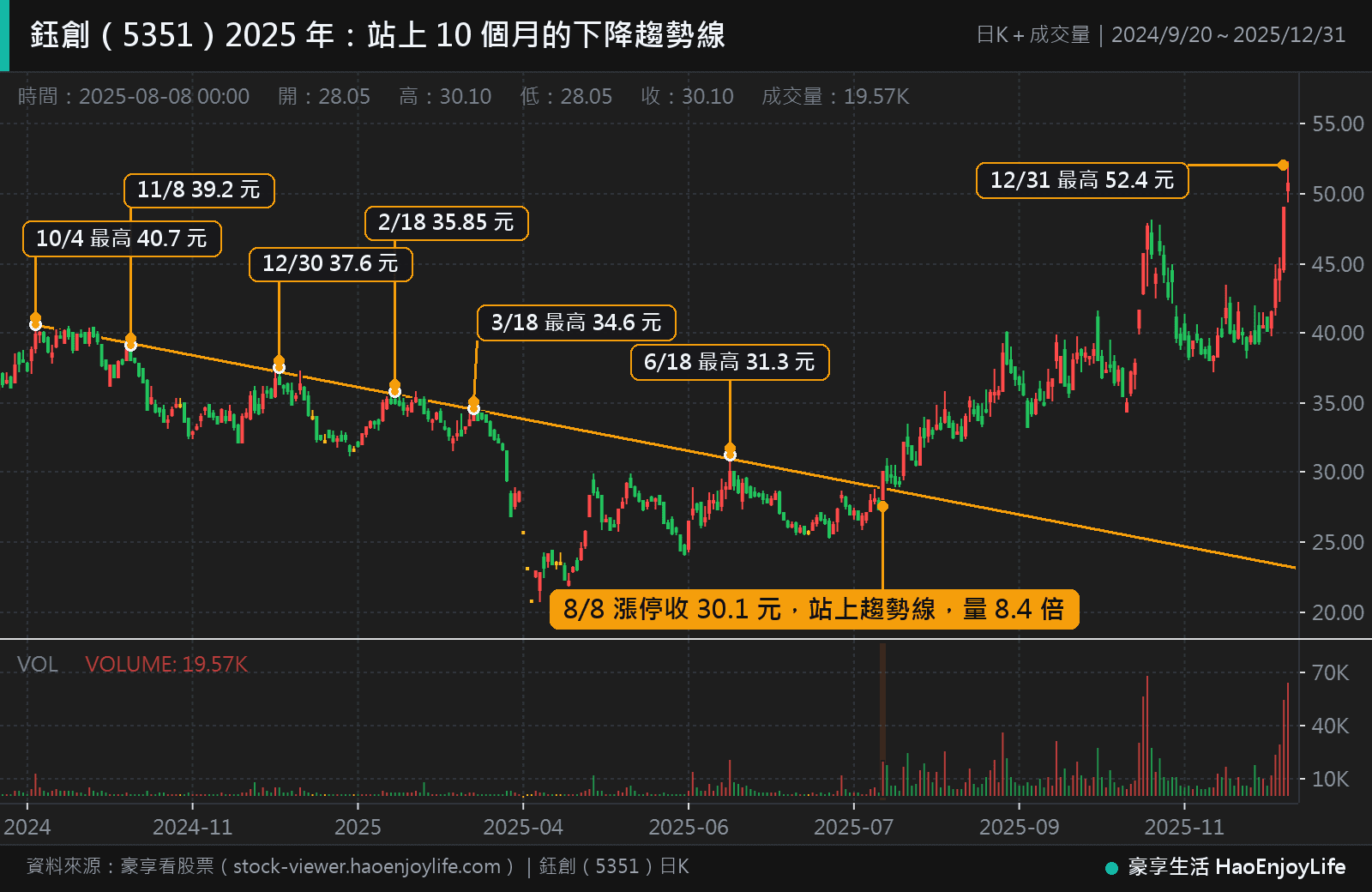Image resolution: width=1372 pixels, height=892 pixels.
Task: Click the 6/18 最高 31.3 元 label
Action: click(730, 362)
